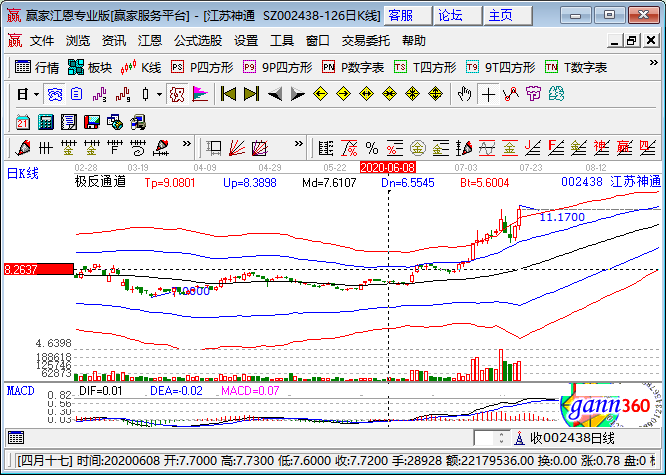Step chart forward with right arrow
The width and height of the screenshot is (666, 475).
click(297, 94)
